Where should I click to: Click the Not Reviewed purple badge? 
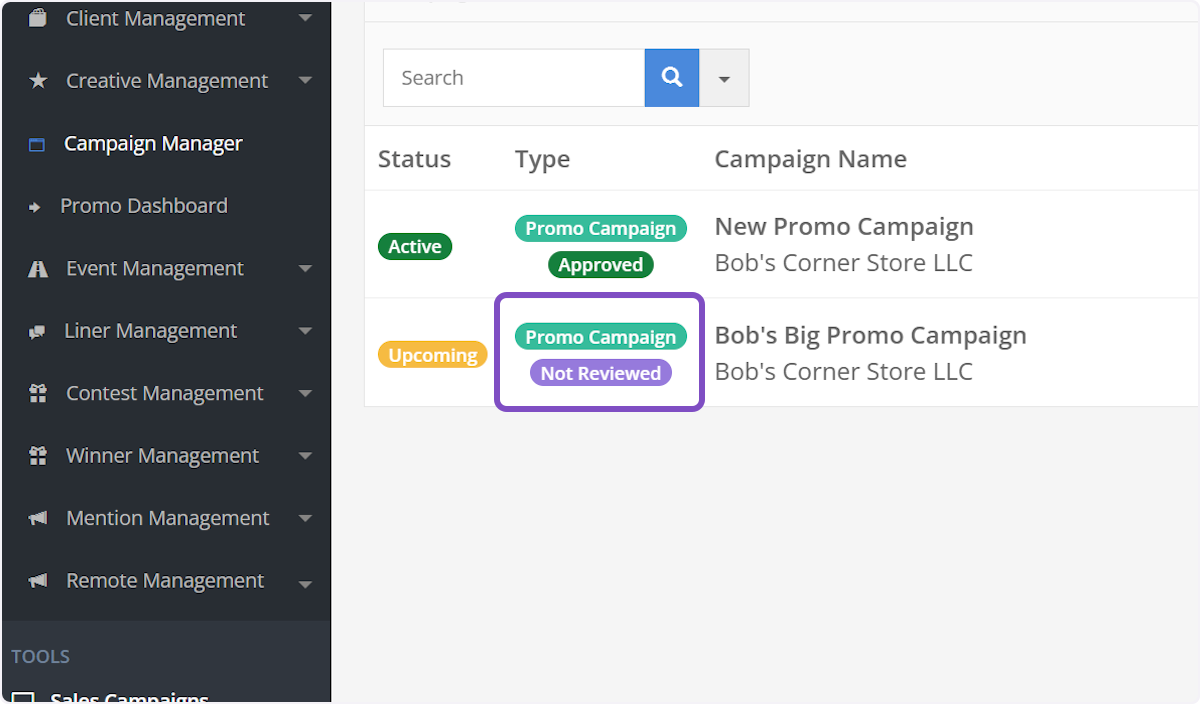[600, 373]
